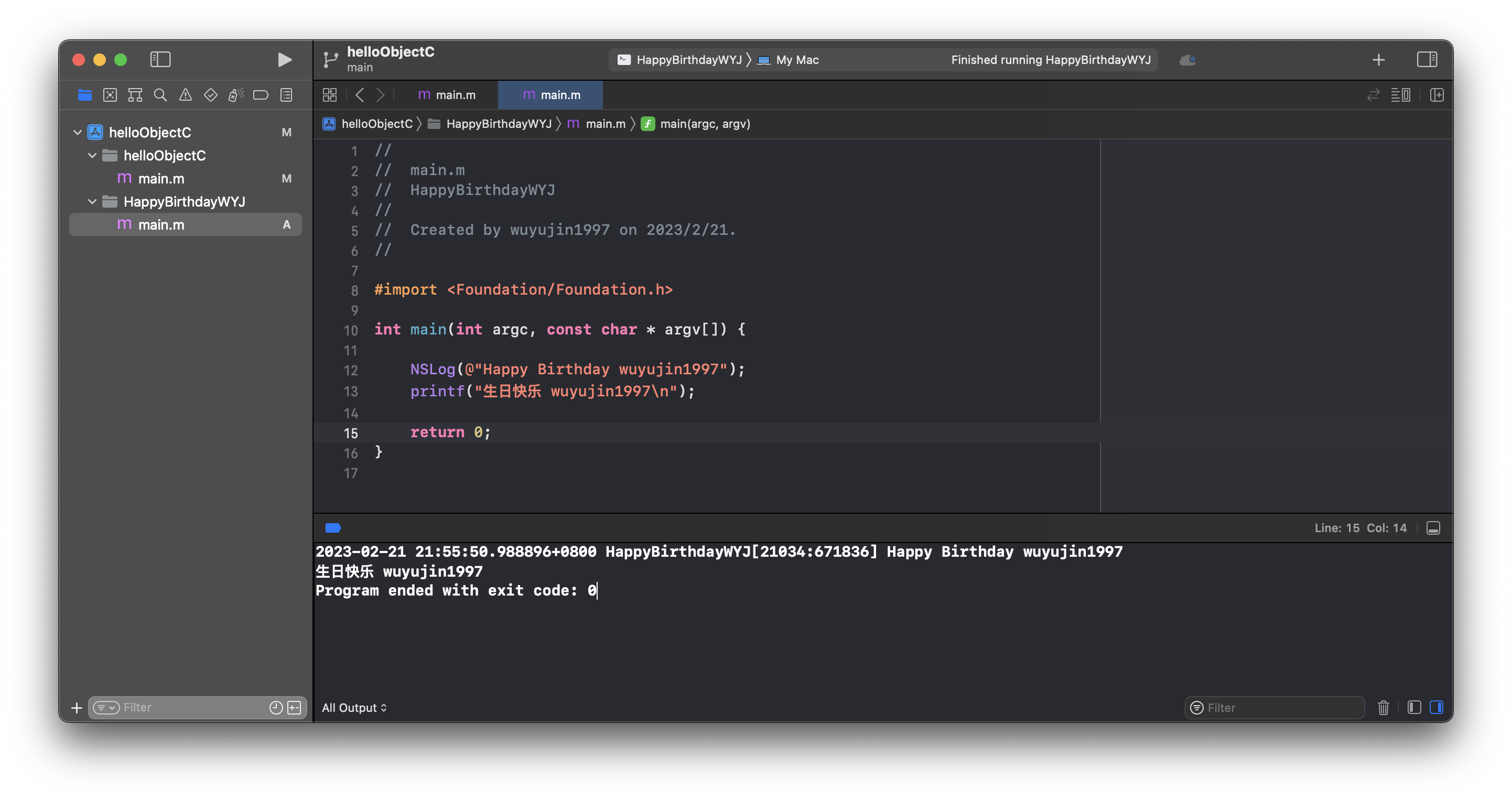Go back in editor history
This screenshot has height=800, width=1512.
tap(360, 95)
